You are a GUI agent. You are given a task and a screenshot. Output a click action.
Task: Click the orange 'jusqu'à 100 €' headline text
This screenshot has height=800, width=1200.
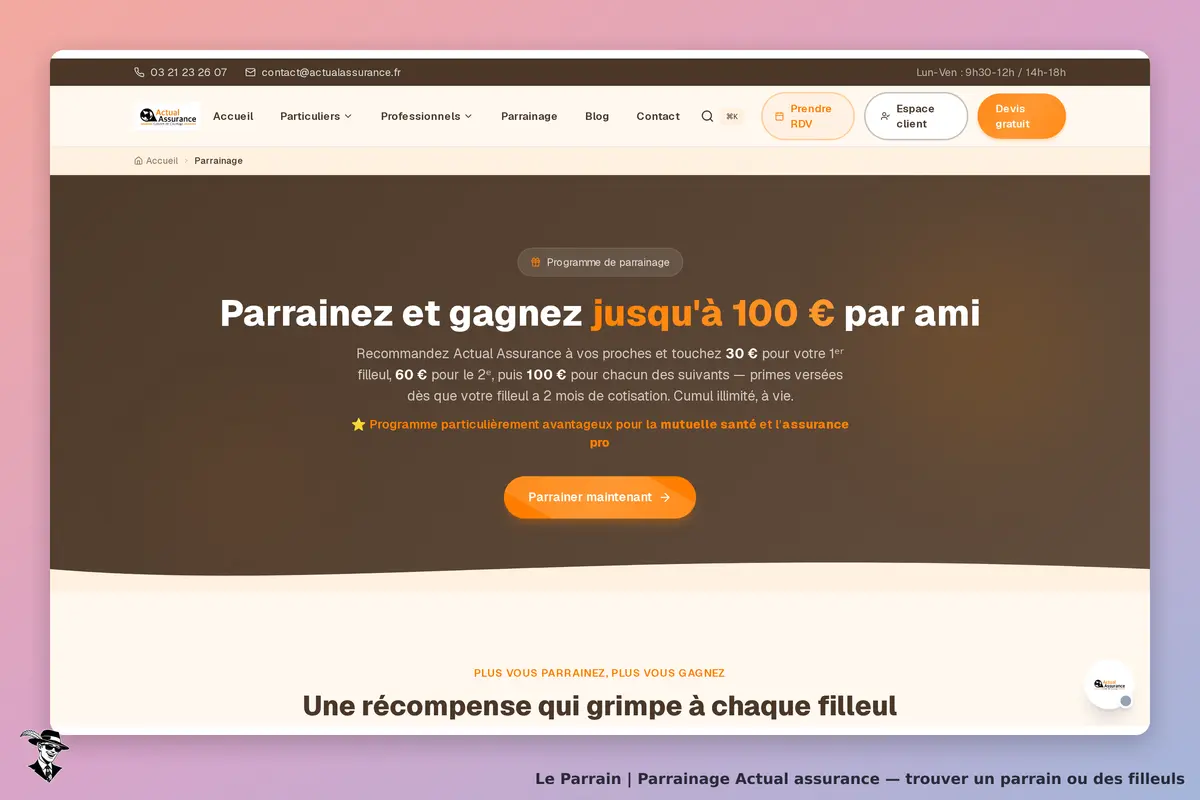(713, 313)
